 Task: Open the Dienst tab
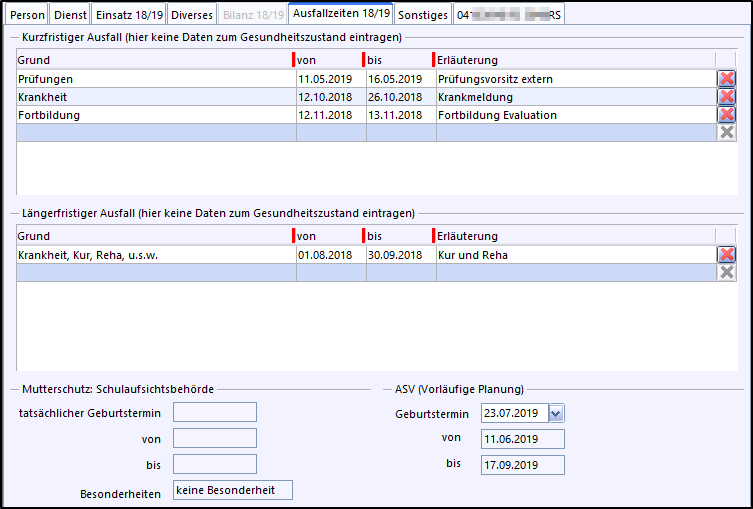pyautogui.click(x=70, y=15)
